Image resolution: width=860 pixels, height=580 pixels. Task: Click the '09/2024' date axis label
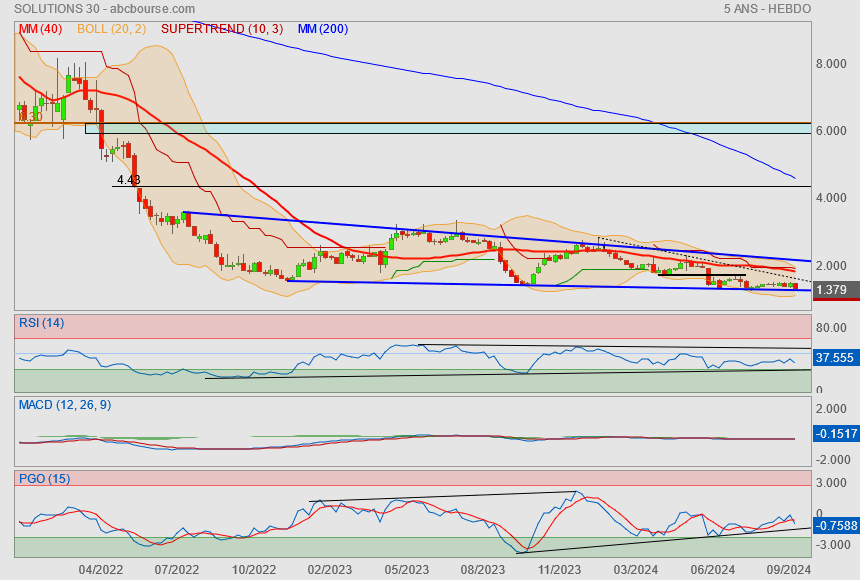click(789, 570)
